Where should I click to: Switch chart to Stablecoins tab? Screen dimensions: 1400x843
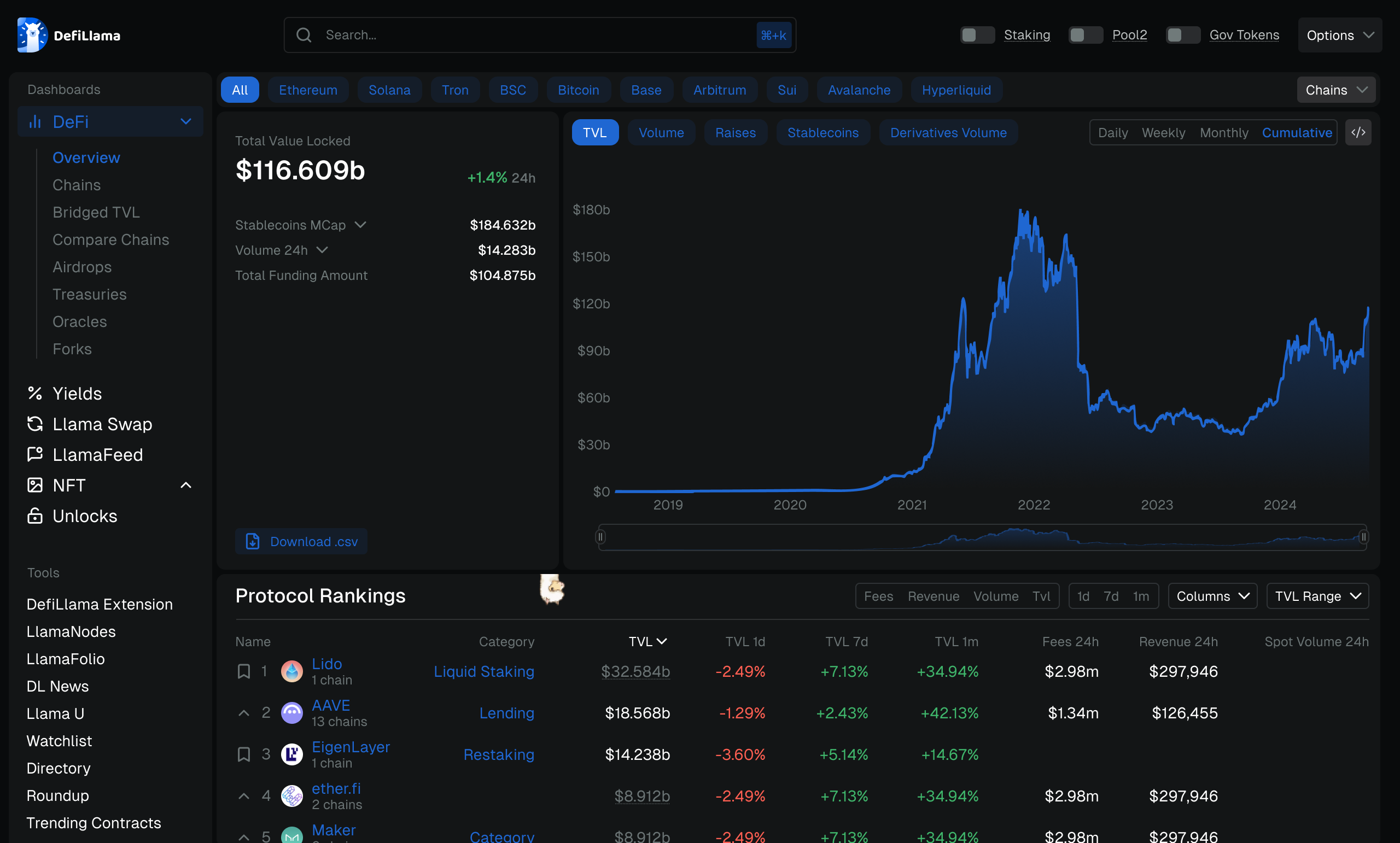(822, 132)
